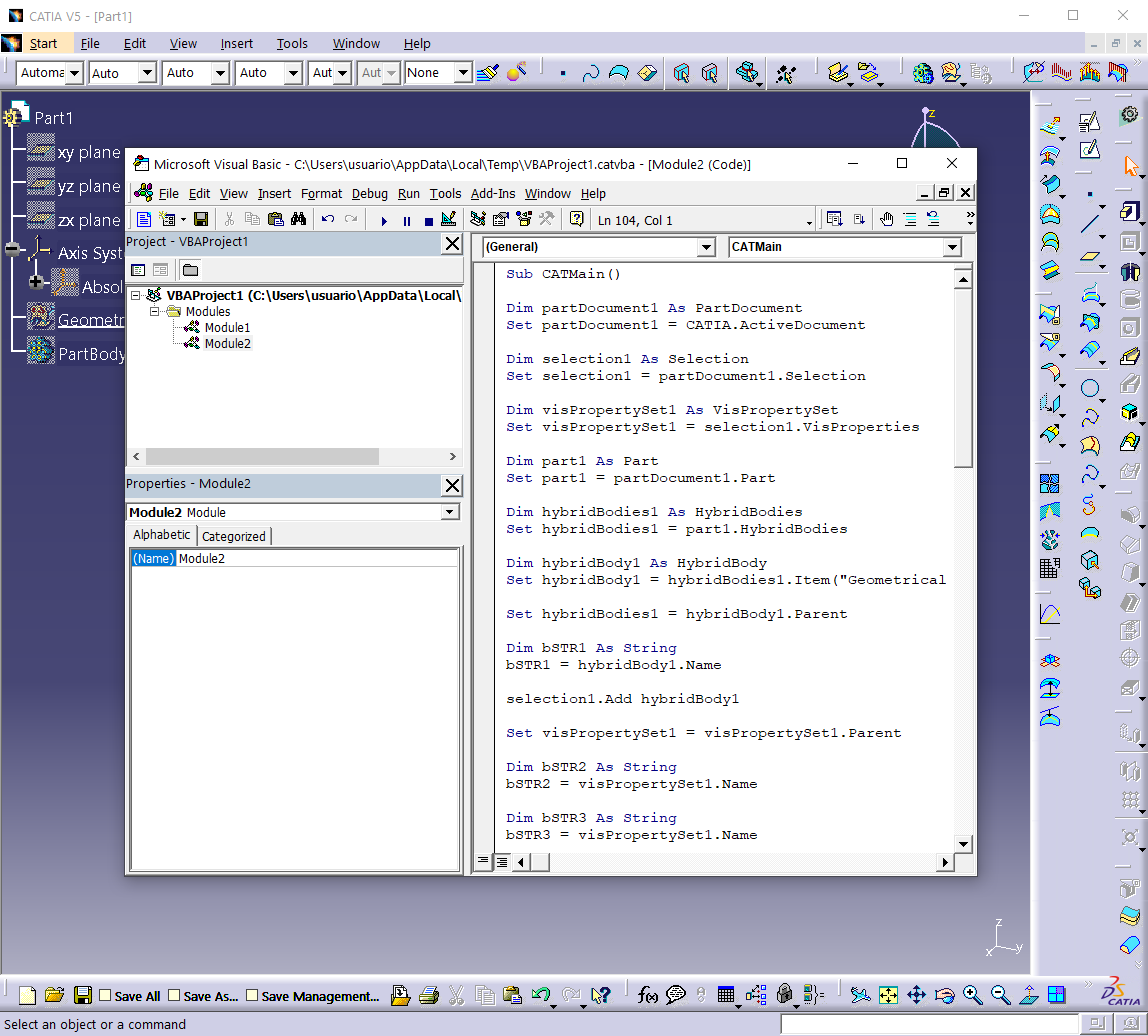The height and width of the screenshot is (1036, 1148).
Task: Open the (General) object dropdown
Action: (706, 247)
